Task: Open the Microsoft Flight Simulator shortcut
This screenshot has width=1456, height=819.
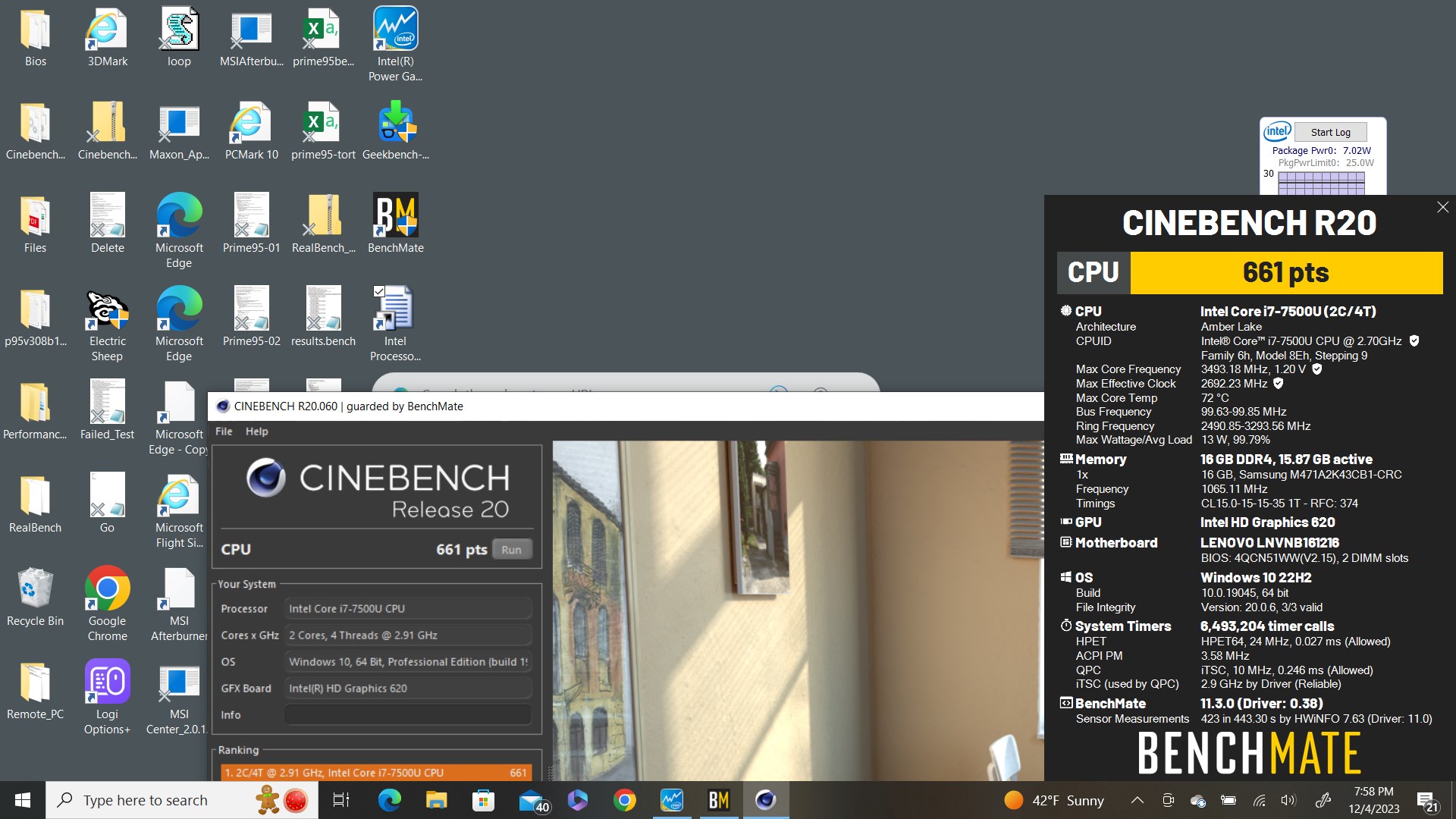Action: 179,510
